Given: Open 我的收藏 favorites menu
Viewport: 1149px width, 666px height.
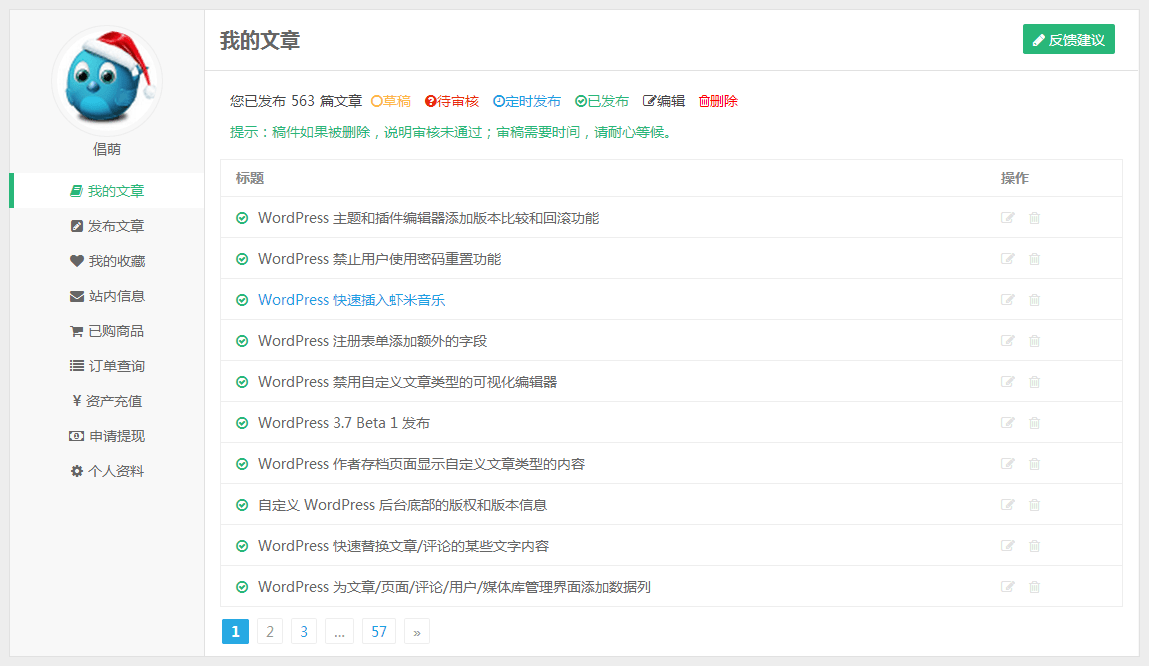Looking at the screenshot, I should point(107,261).
